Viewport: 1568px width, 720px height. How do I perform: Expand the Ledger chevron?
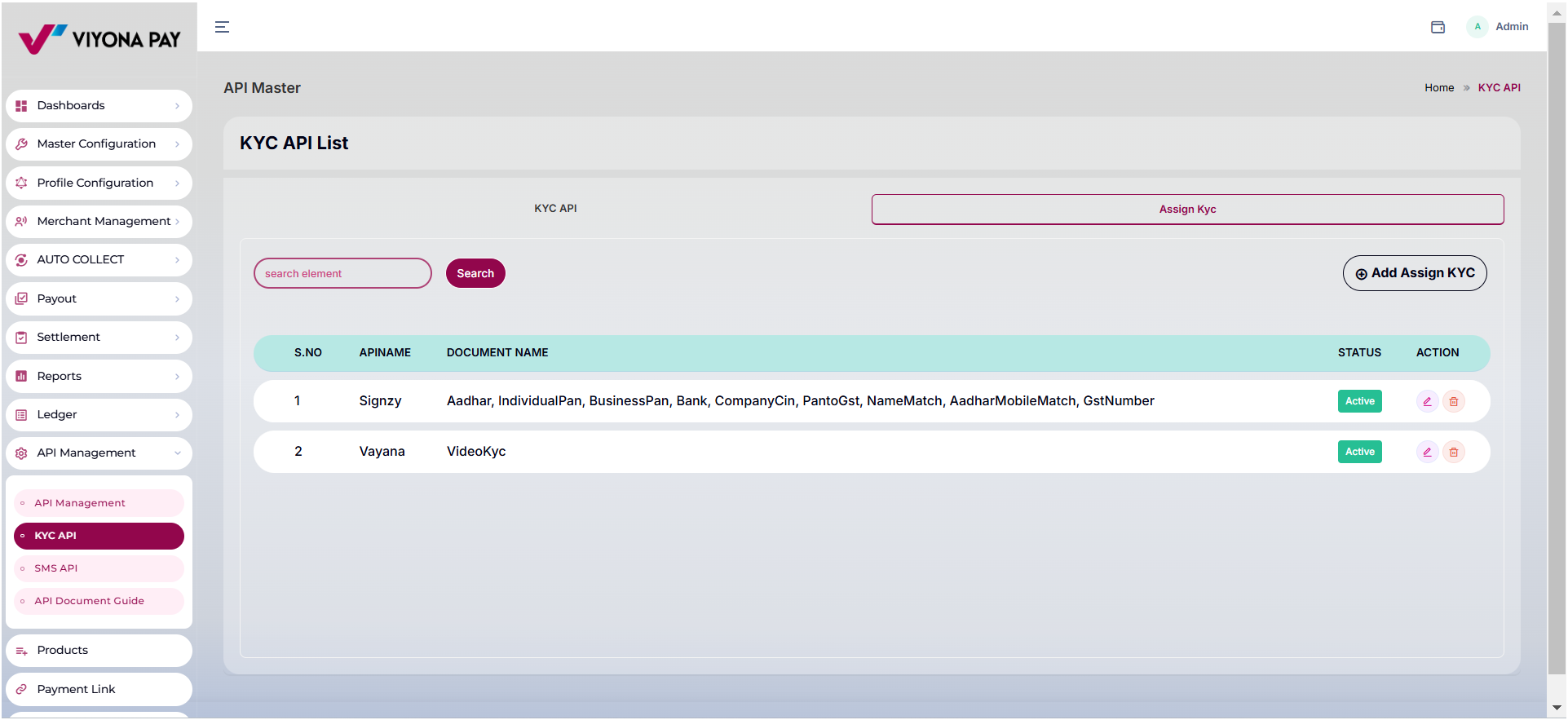click(177, 415)
